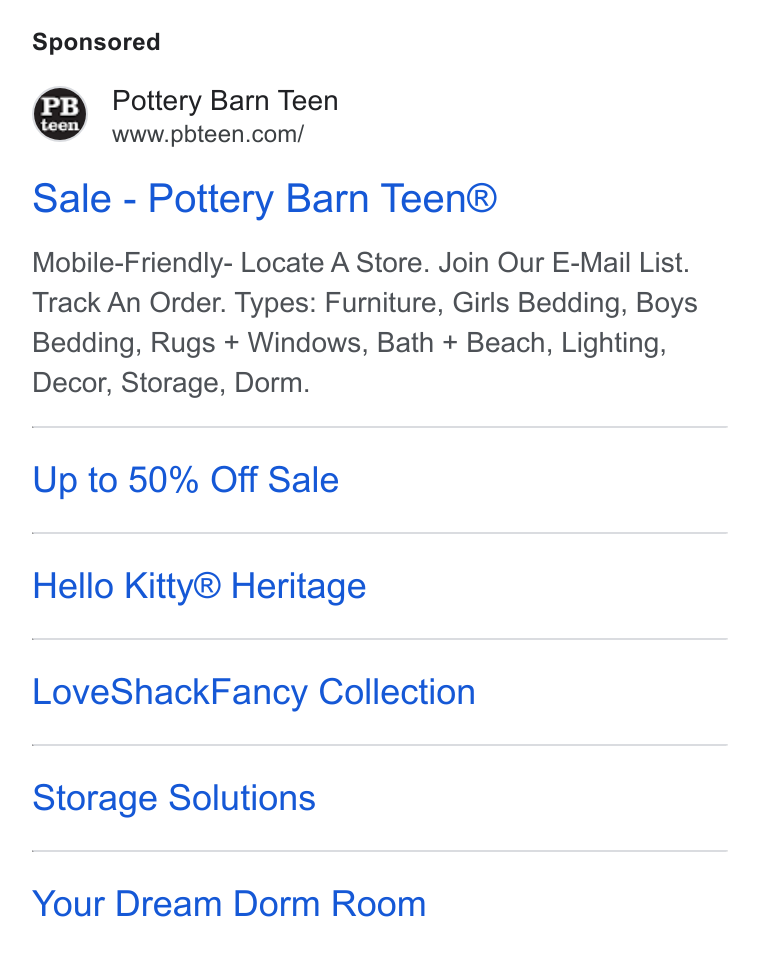The height and width of the screenshot is (956, 760).
Task: Click Track An Order in the description
Action: point(129,303)
